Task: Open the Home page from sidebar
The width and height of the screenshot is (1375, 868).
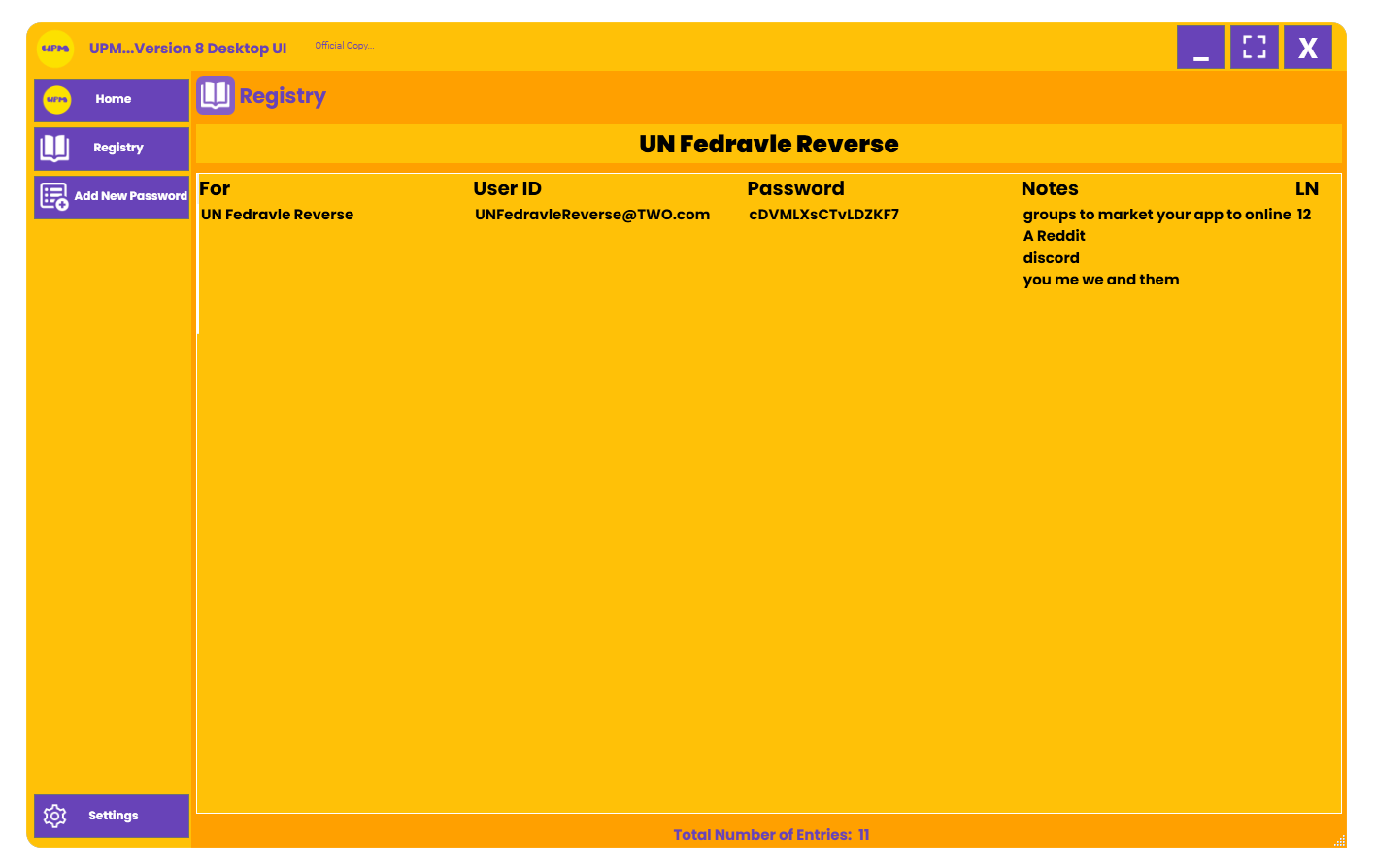Action: click(x=112, y=100)
